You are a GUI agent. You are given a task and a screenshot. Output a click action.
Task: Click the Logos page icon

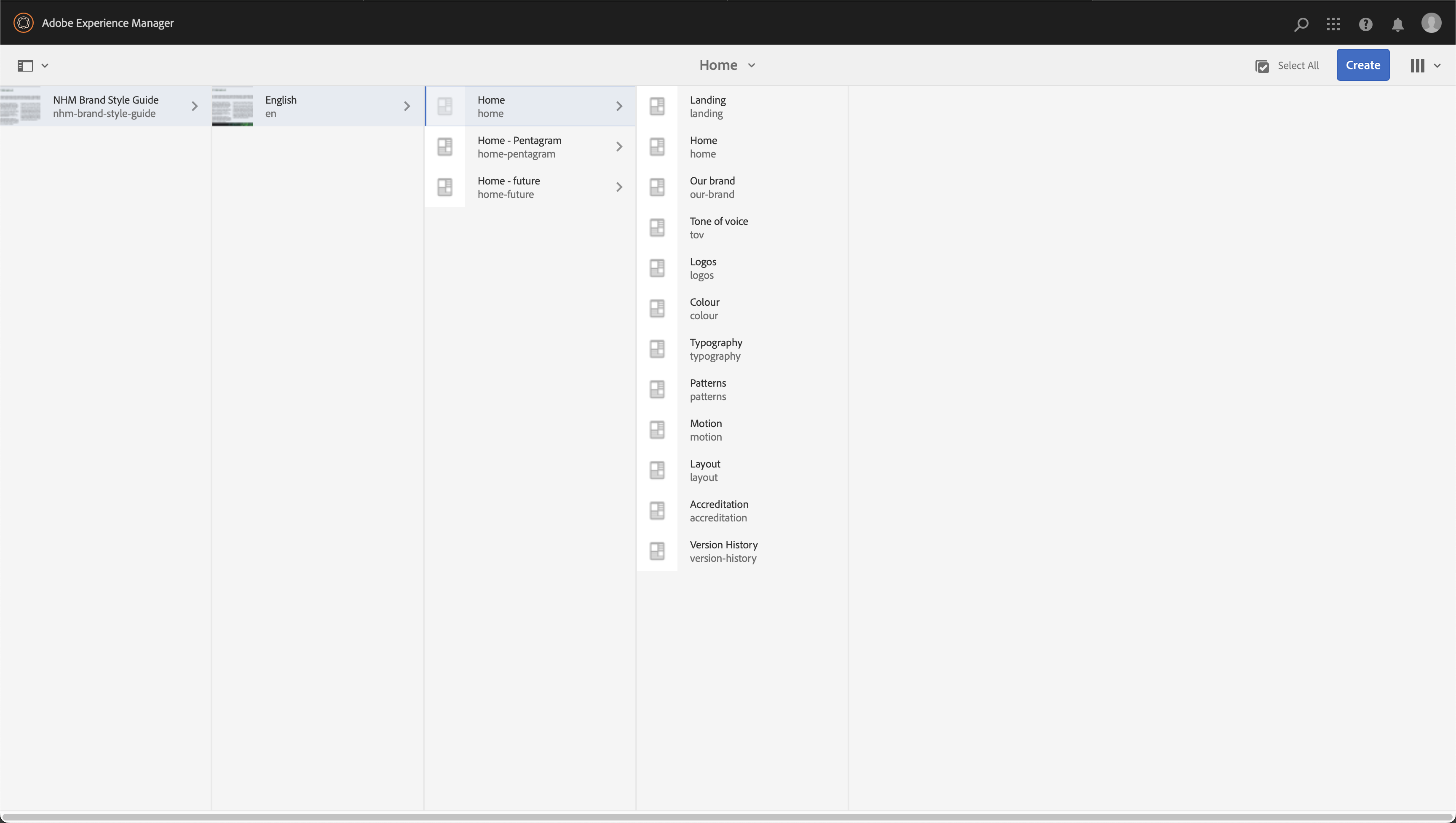point(657,268)
